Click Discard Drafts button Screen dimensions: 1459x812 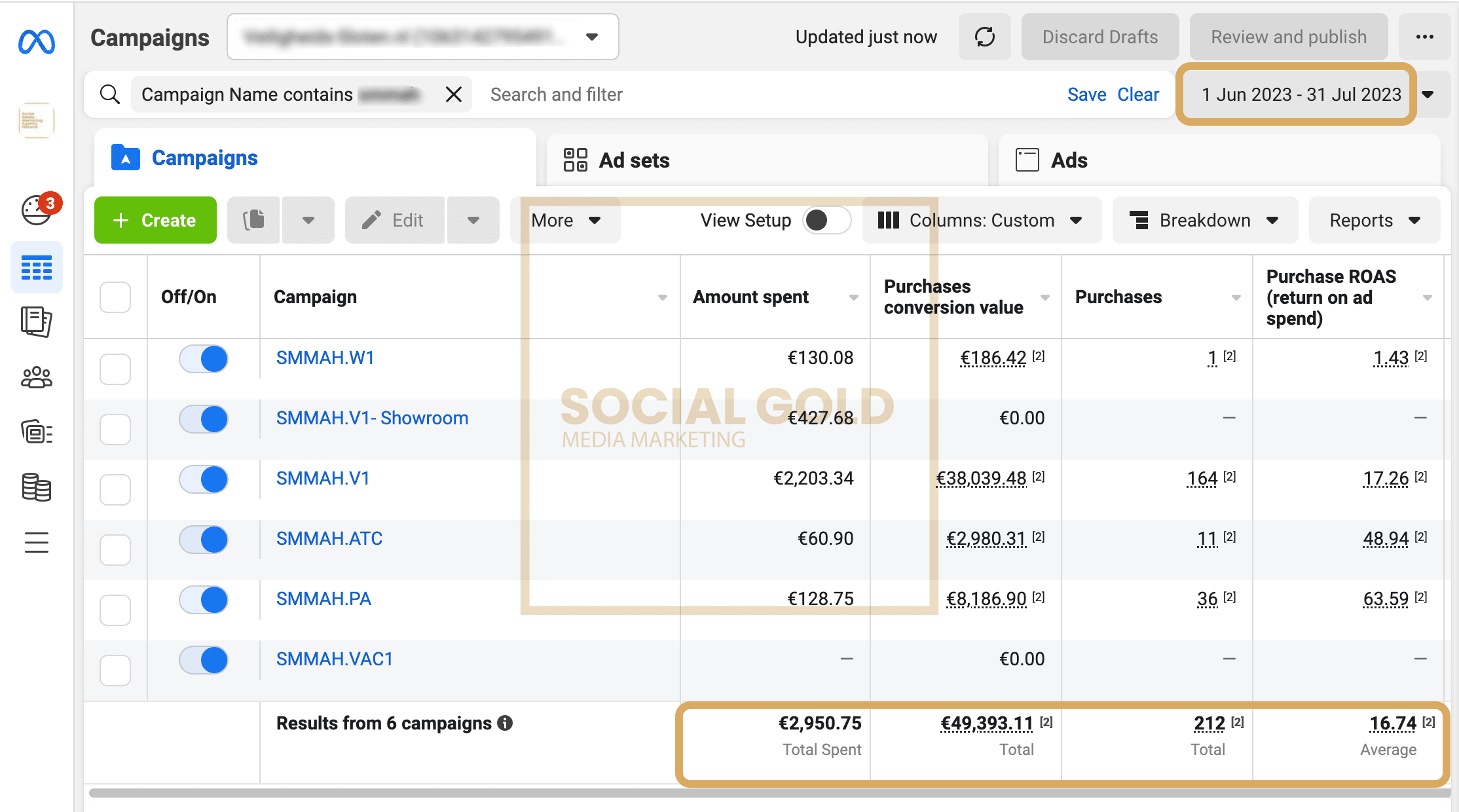tap(1100, 37)
